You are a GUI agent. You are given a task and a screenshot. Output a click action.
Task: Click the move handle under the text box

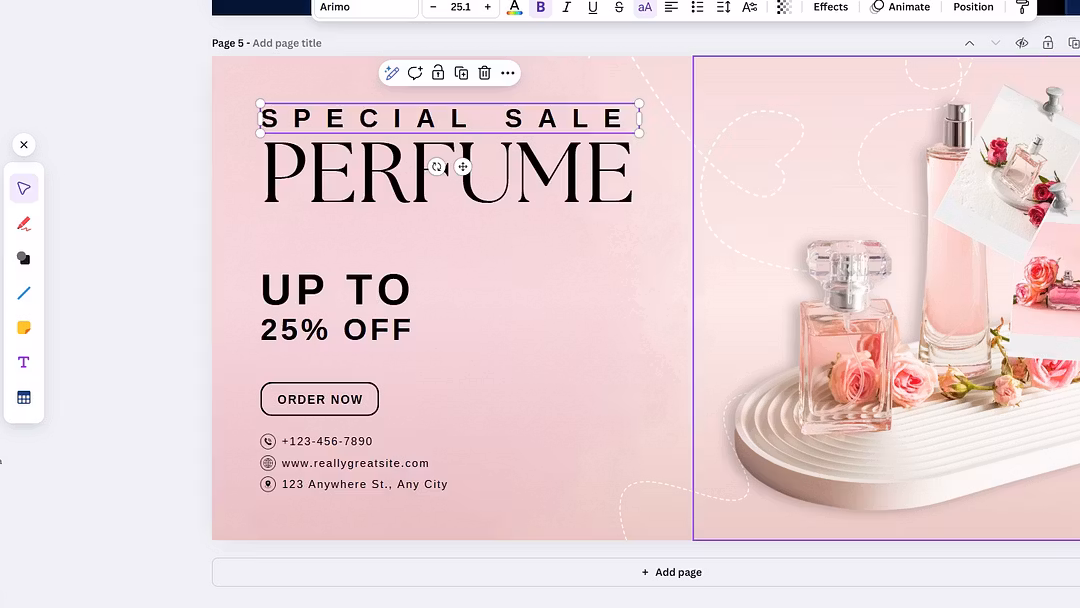(x=463, y=167)
